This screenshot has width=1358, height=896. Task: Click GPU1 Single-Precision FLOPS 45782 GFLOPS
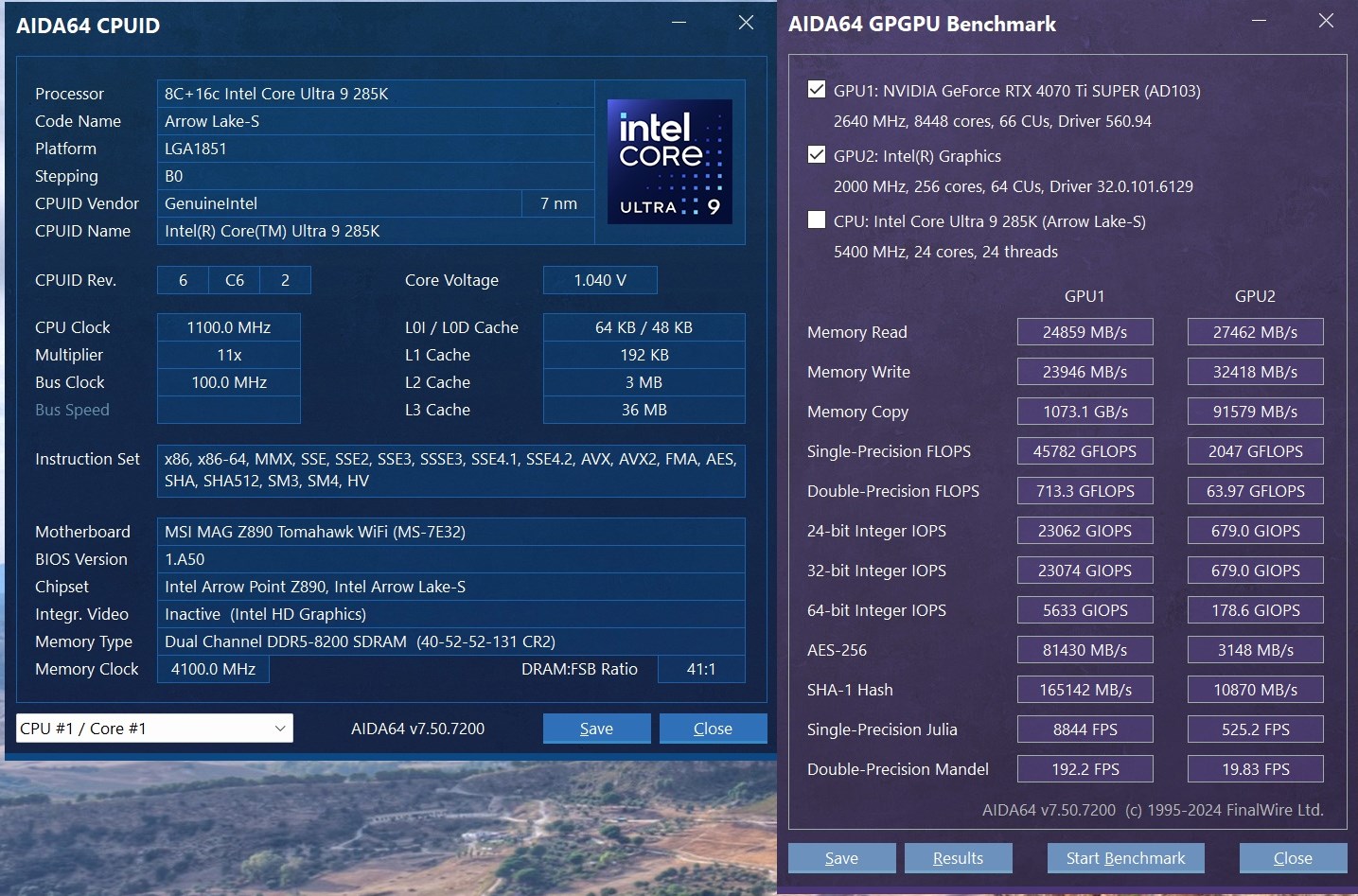click(1085, 451)
